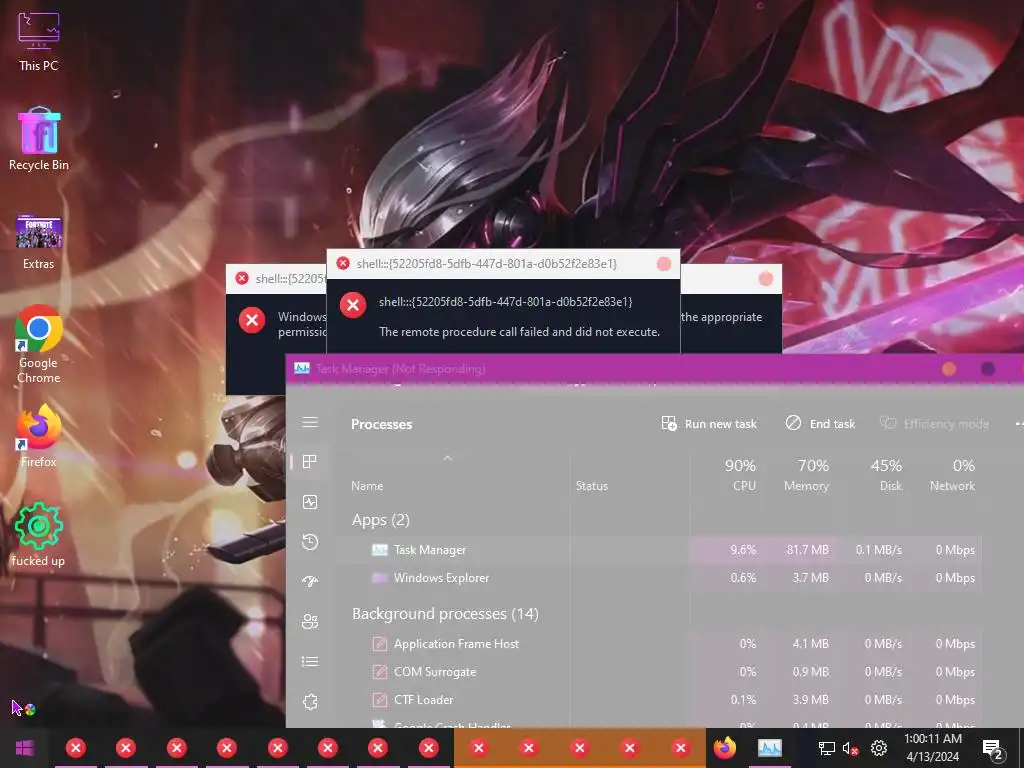
Task: Select the Task Manager process row
Action: pyautogui.click(x=660, y=550)
